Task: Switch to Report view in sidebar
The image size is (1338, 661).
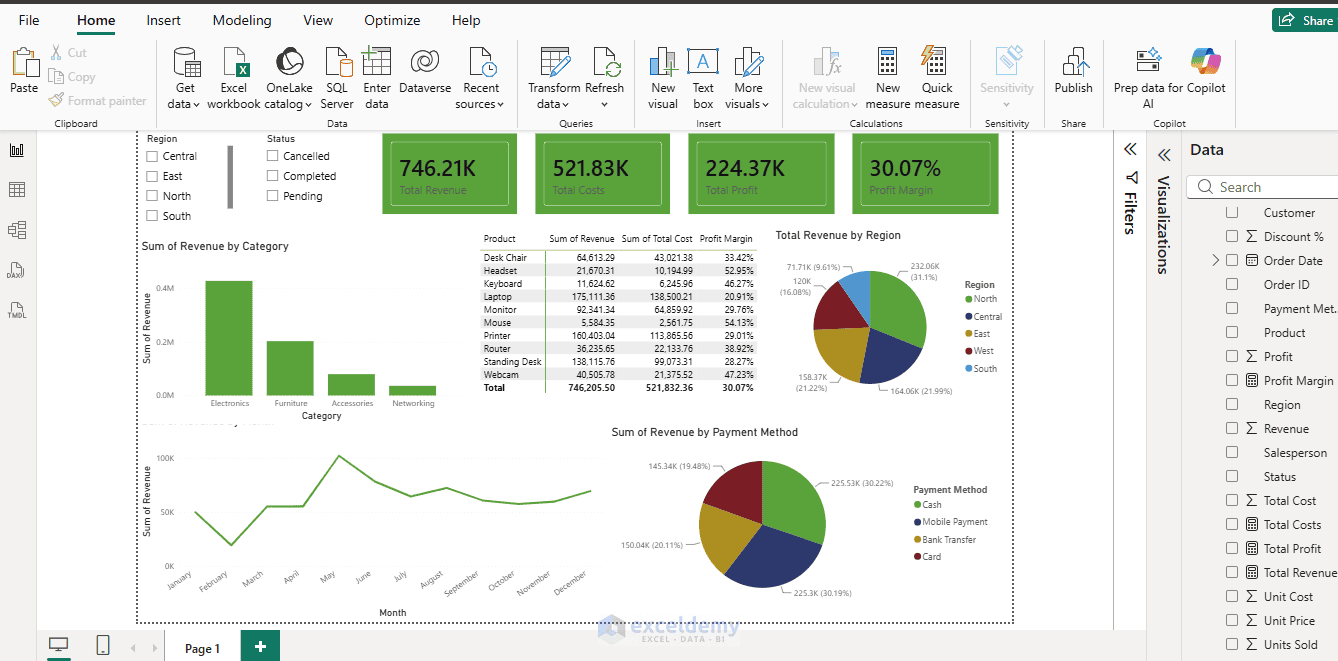Action: (x=17, y=150)
